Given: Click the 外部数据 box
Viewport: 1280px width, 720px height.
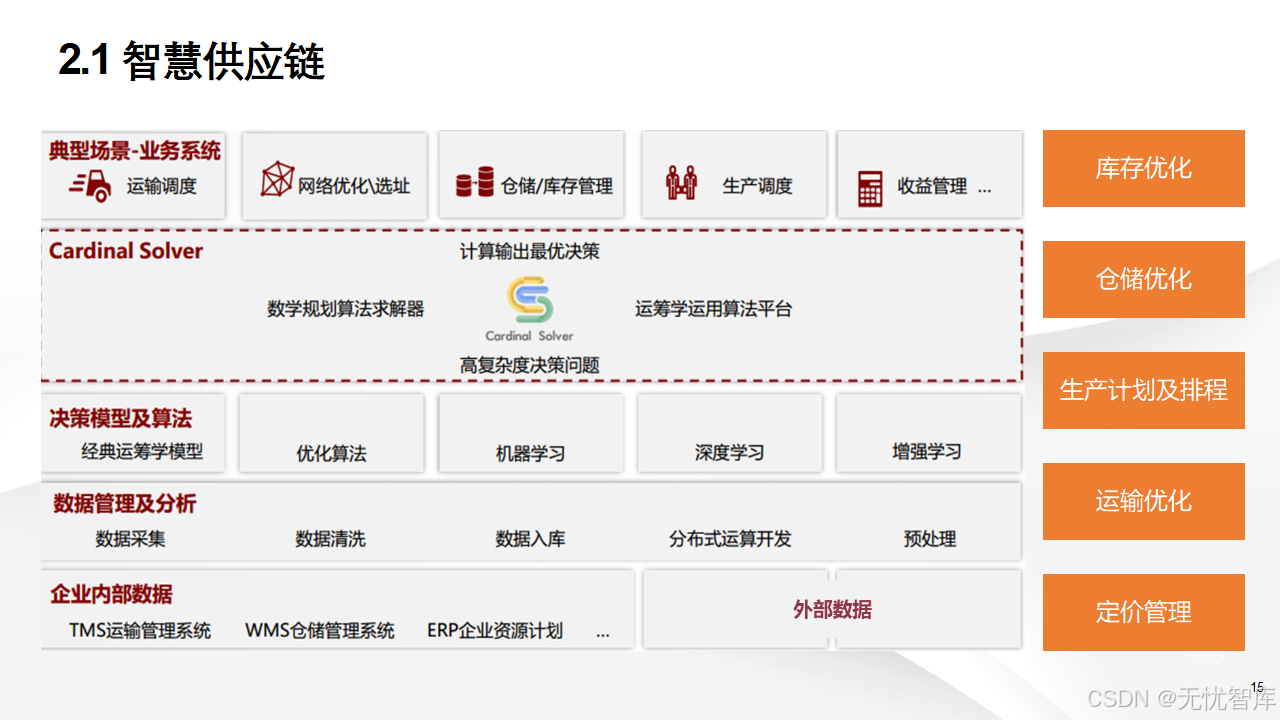Looking at the screenshot, I should pyautogui.click(x=833, y=609).
